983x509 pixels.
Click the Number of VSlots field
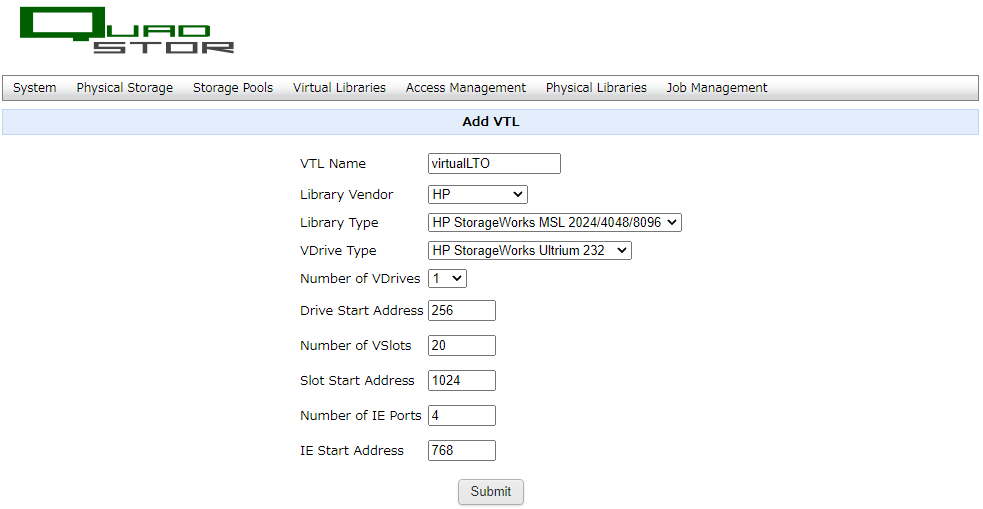point(462,345)
